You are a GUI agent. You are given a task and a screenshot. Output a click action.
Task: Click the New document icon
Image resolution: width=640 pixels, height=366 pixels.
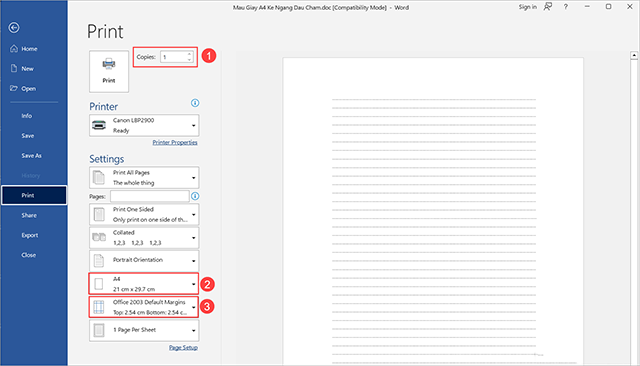(14, 68)
